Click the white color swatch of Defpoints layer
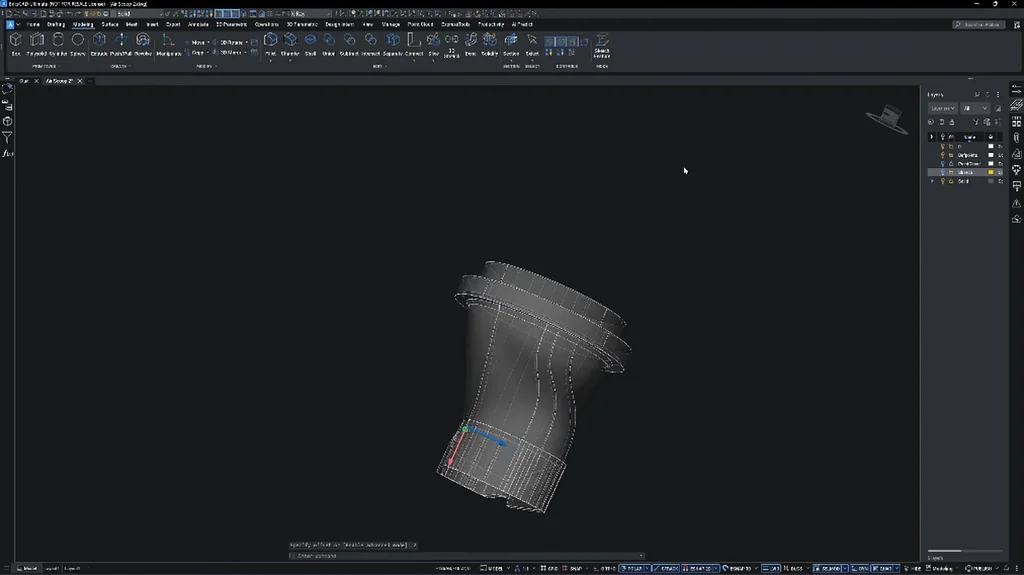The width and height of the screenshot is (1024, 575). coord(991,156)
